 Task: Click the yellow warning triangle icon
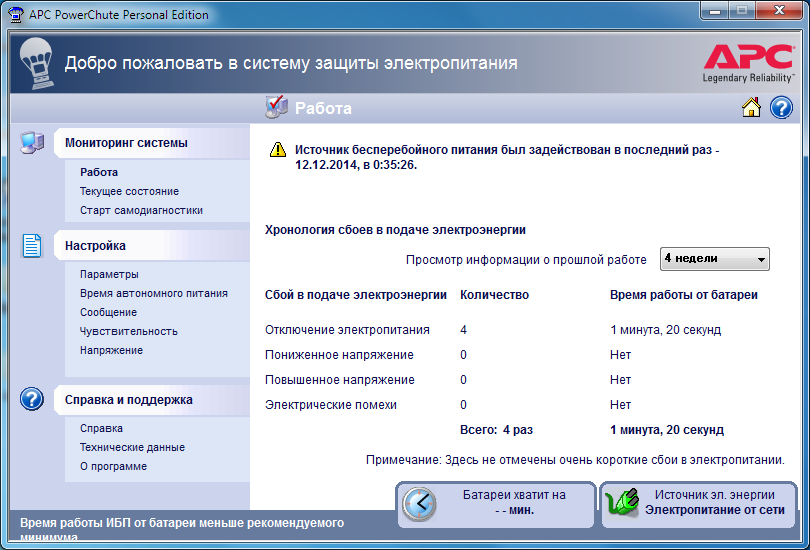(x=278, y=150)
